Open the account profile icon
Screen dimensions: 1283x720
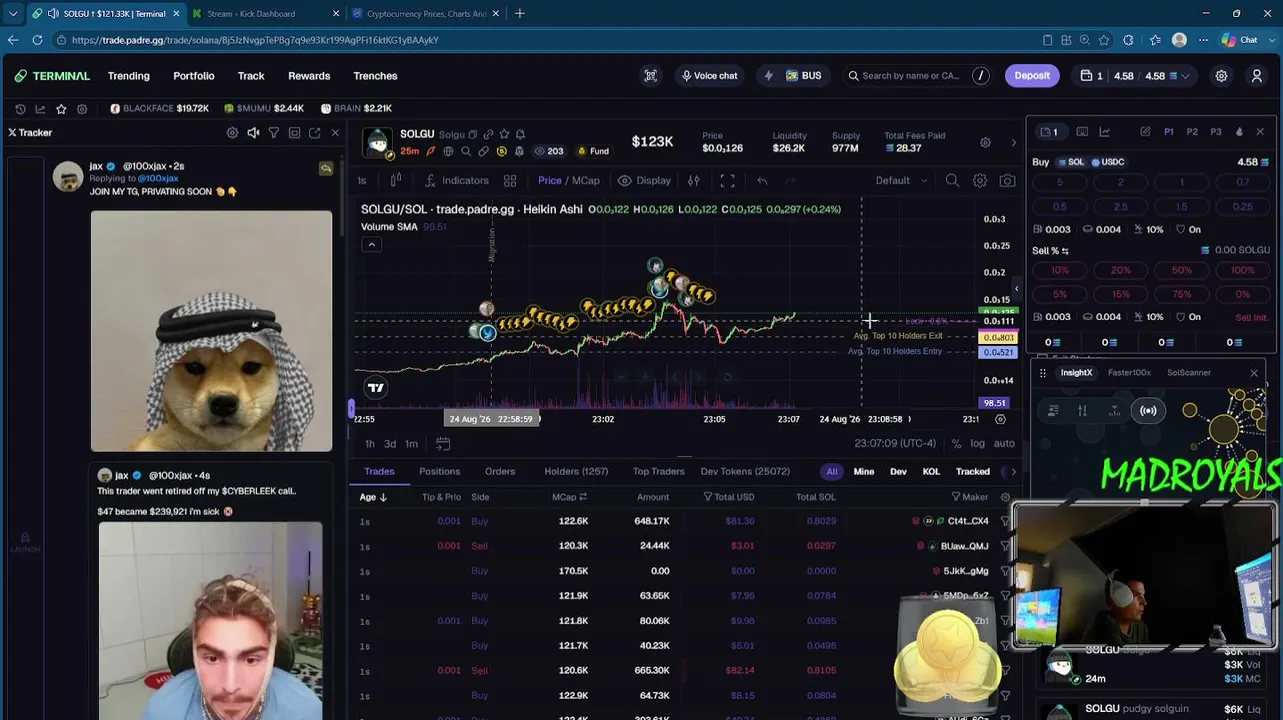pyautogui.click(x=1257, y=76)
